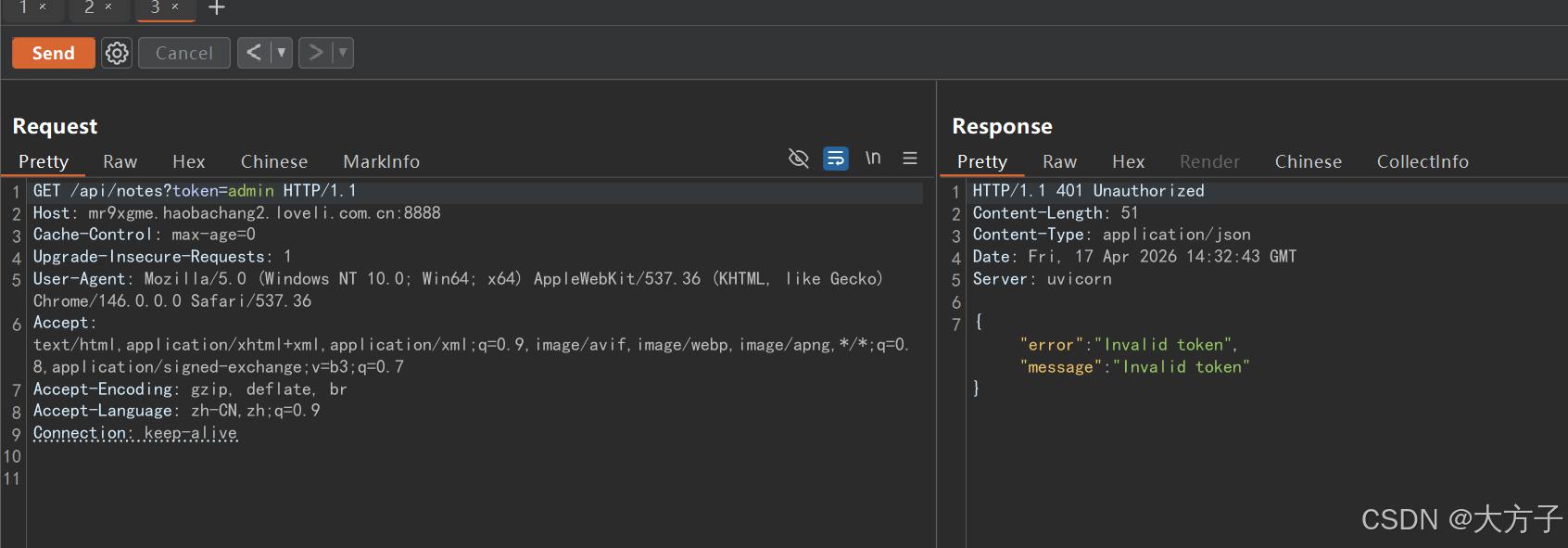Close Repeater tab 3
The height and width of the screenshot is (548, 1568).
coord(175,7)
